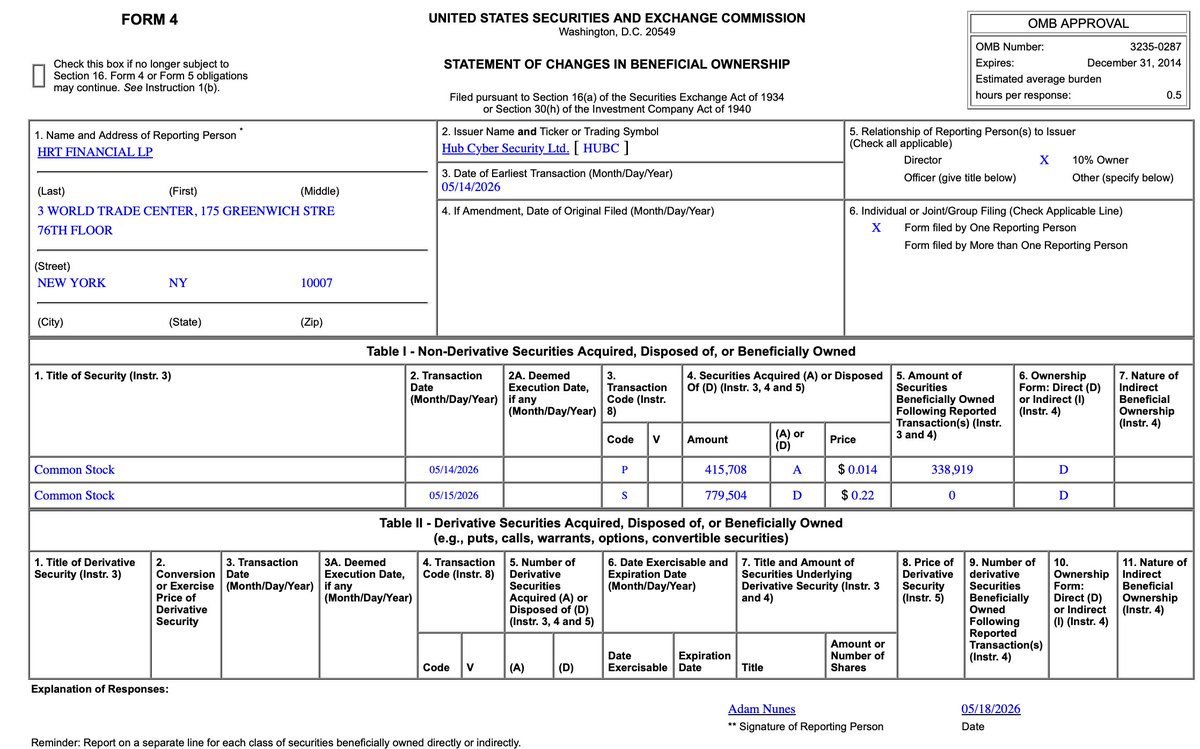Click the 05/18/2026 signature date
Image resolution: width=1200 pixels, height=749 pixels.
(x=991, y=709)
